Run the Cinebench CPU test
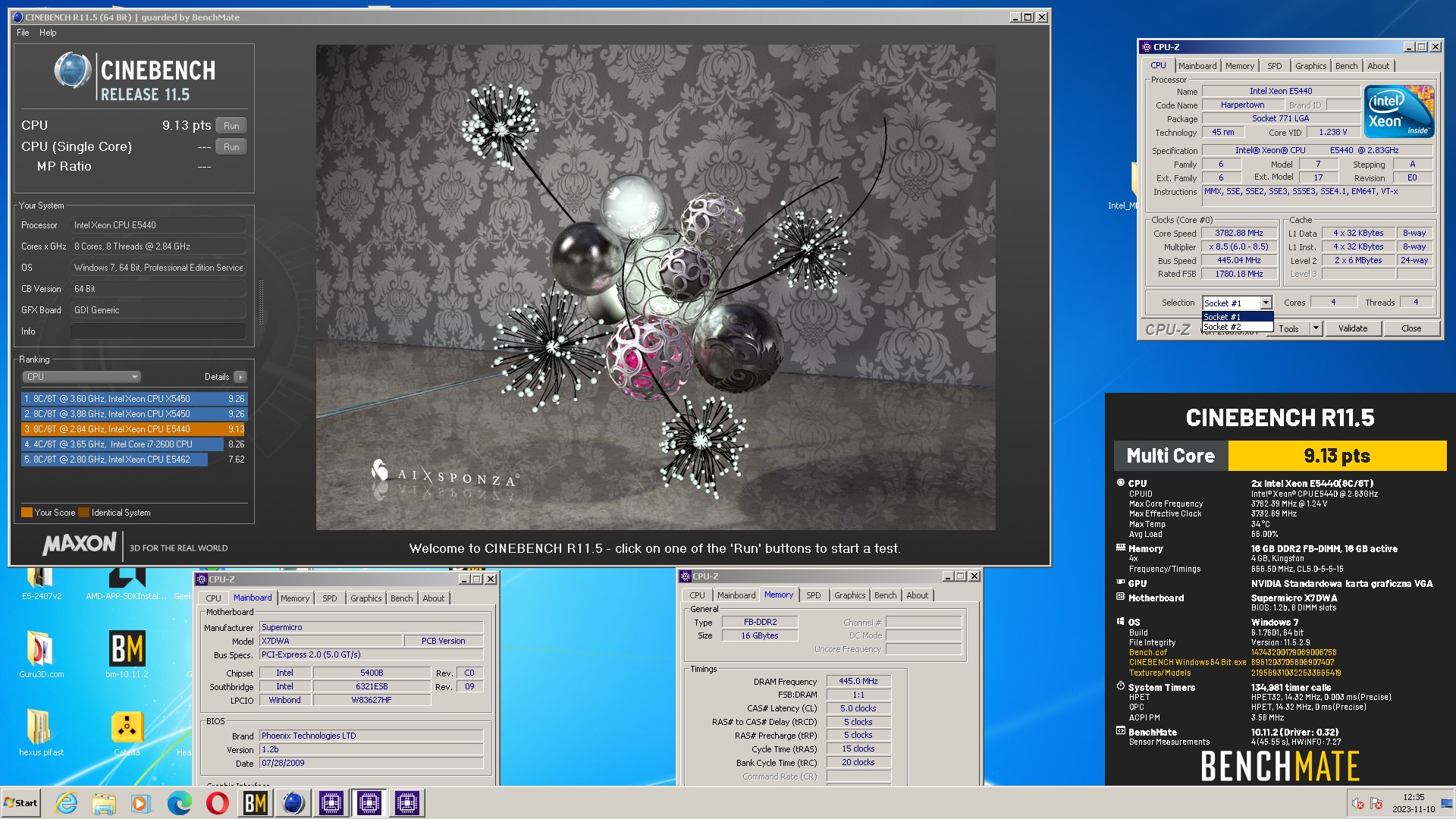 tap(231, 126)
